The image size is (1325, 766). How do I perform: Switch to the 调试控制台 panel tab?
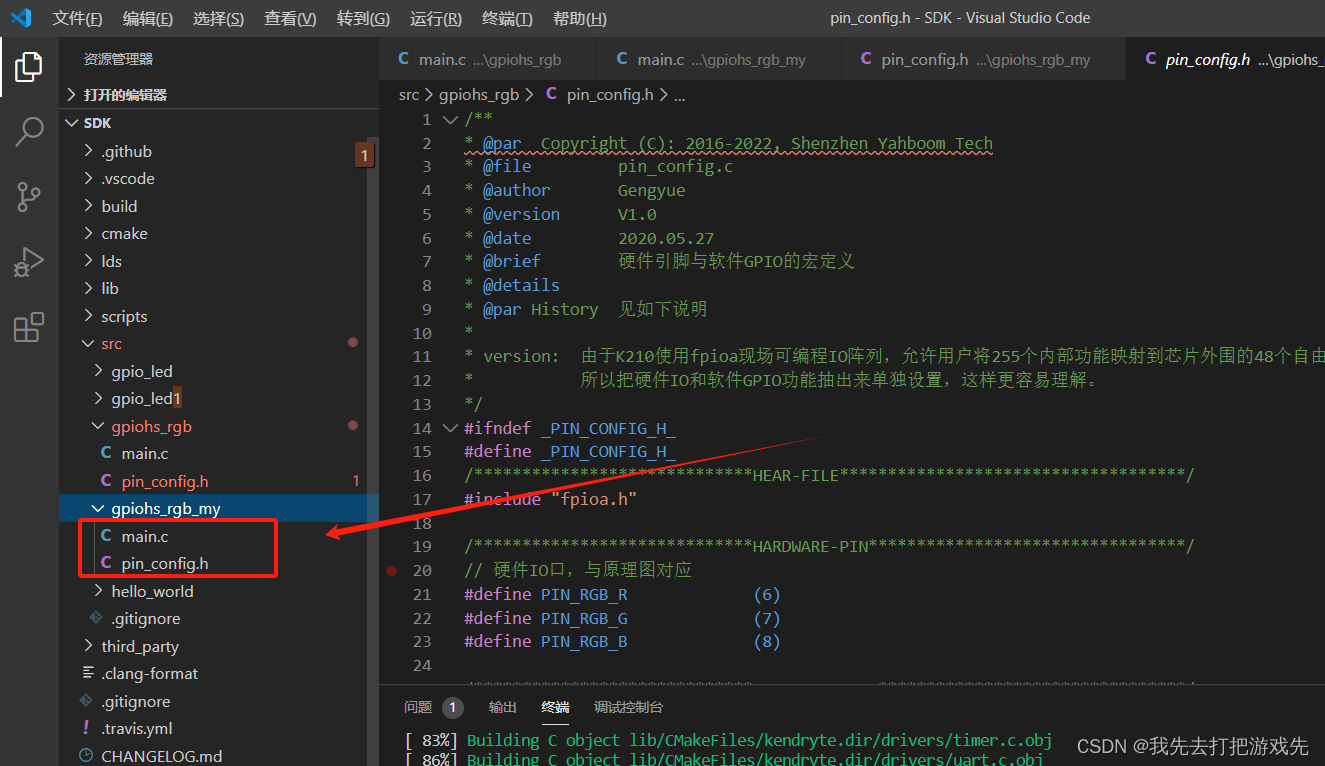click(x=628, y=707)
